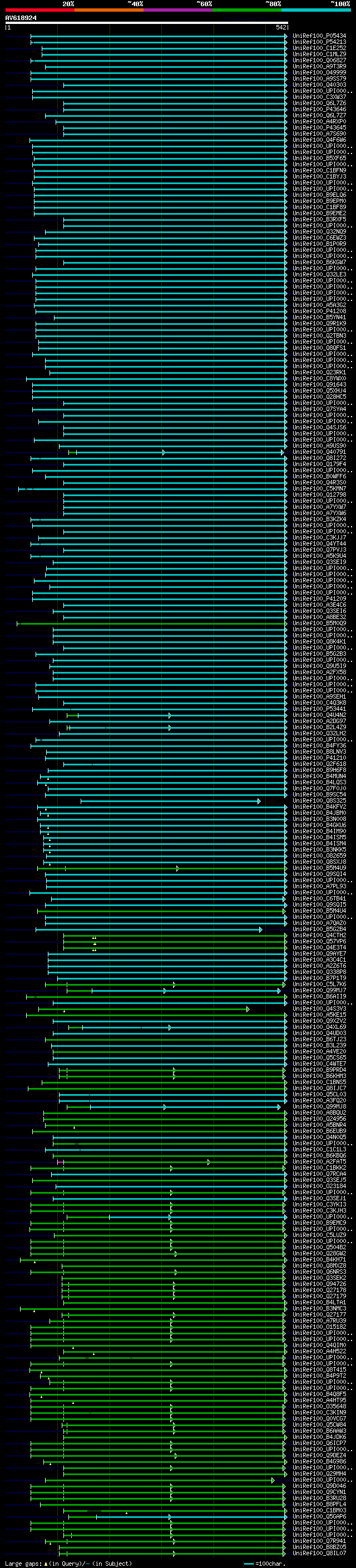Select hit UniRef100_P43645
356x1568 pixels.
pyautogui.click(x=319, y=127)
